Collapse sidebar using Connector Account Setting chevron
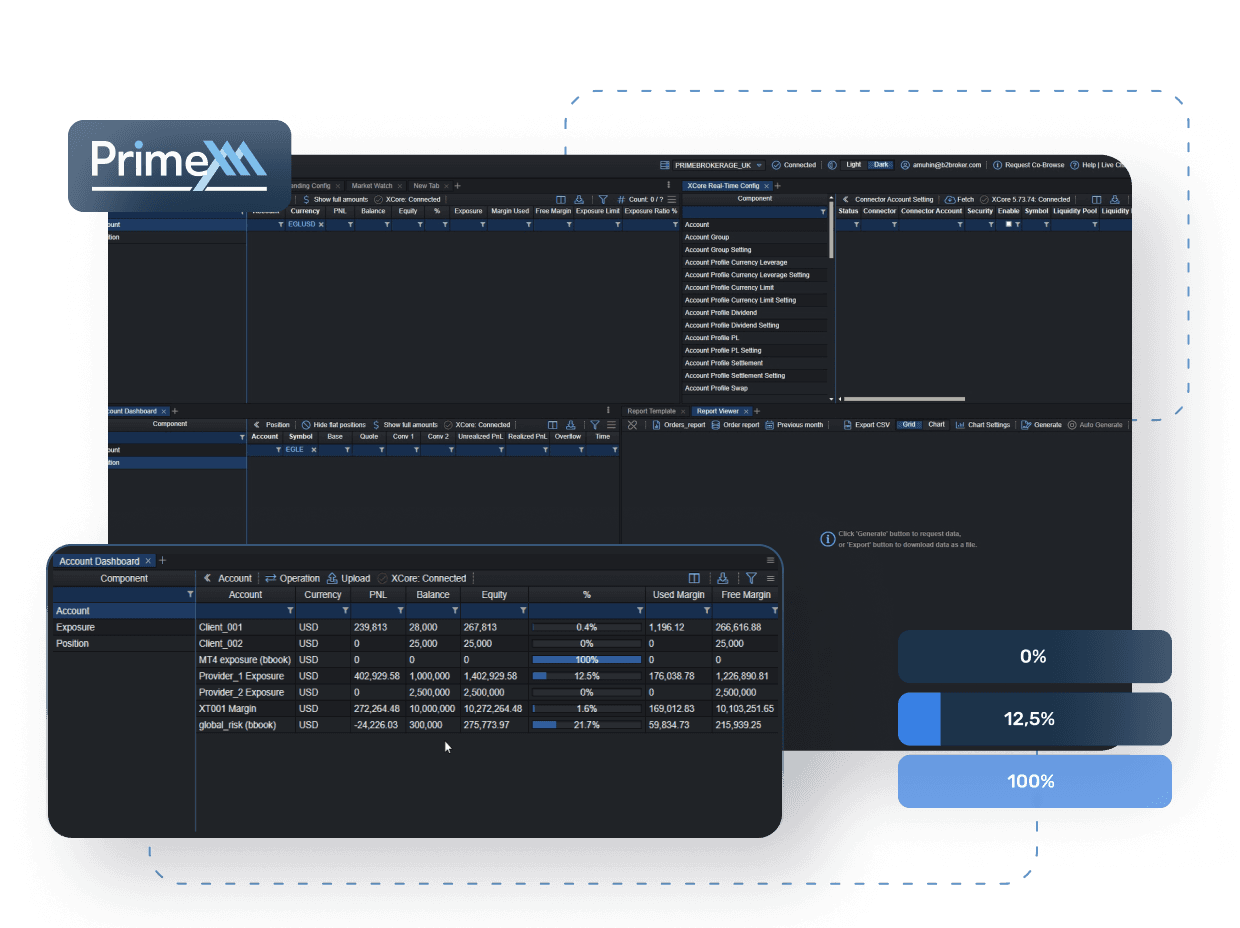 pyautogui.click(x=846, y=199)
